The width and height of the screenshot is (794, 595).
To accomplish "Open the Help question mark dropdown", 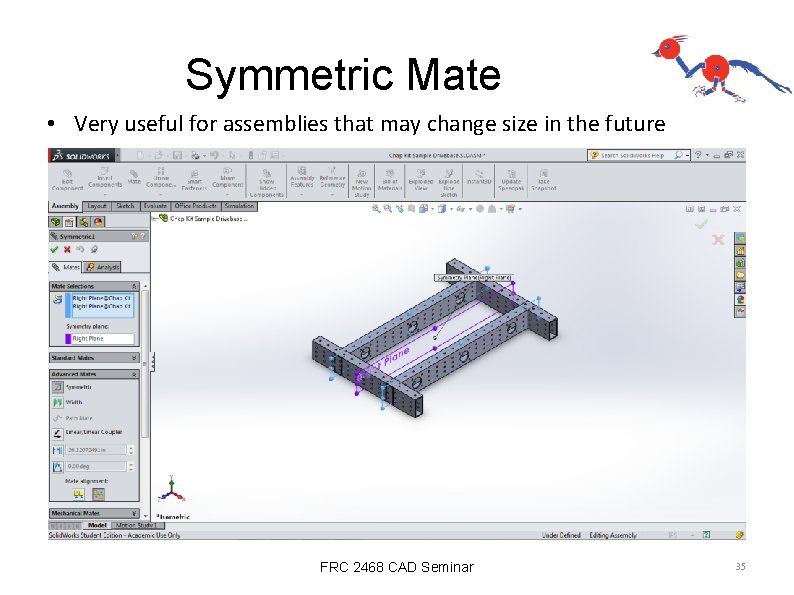I will coord(707,155).
